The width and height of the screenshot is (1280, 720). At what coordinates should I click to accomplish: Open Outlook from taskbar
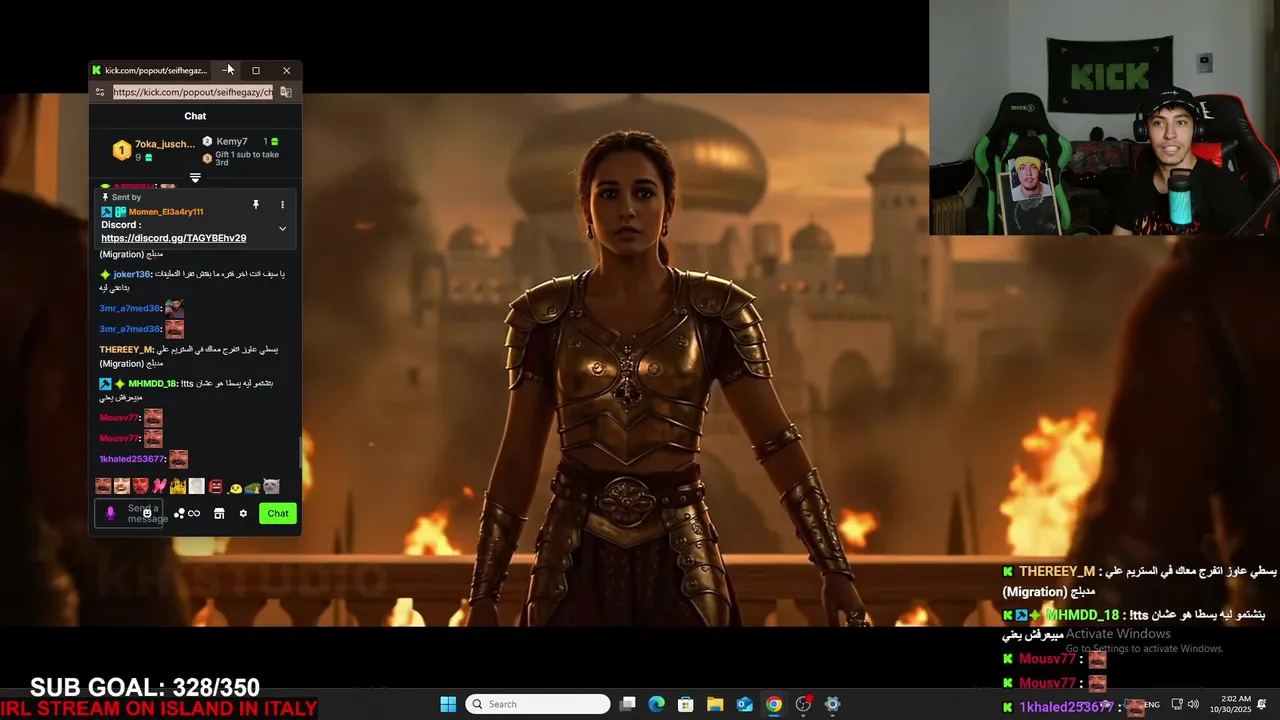click(x=744, y=704)
